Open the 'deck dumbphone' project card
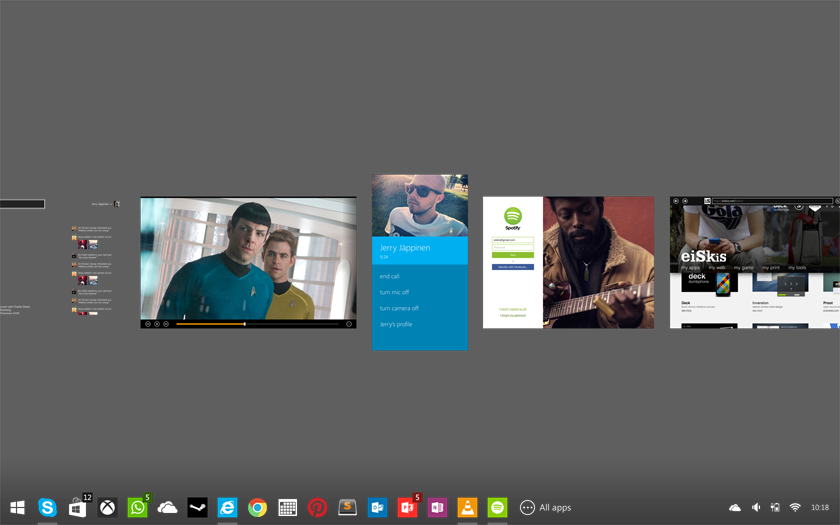Screen dimensions: 840x525 coord(709,283)
